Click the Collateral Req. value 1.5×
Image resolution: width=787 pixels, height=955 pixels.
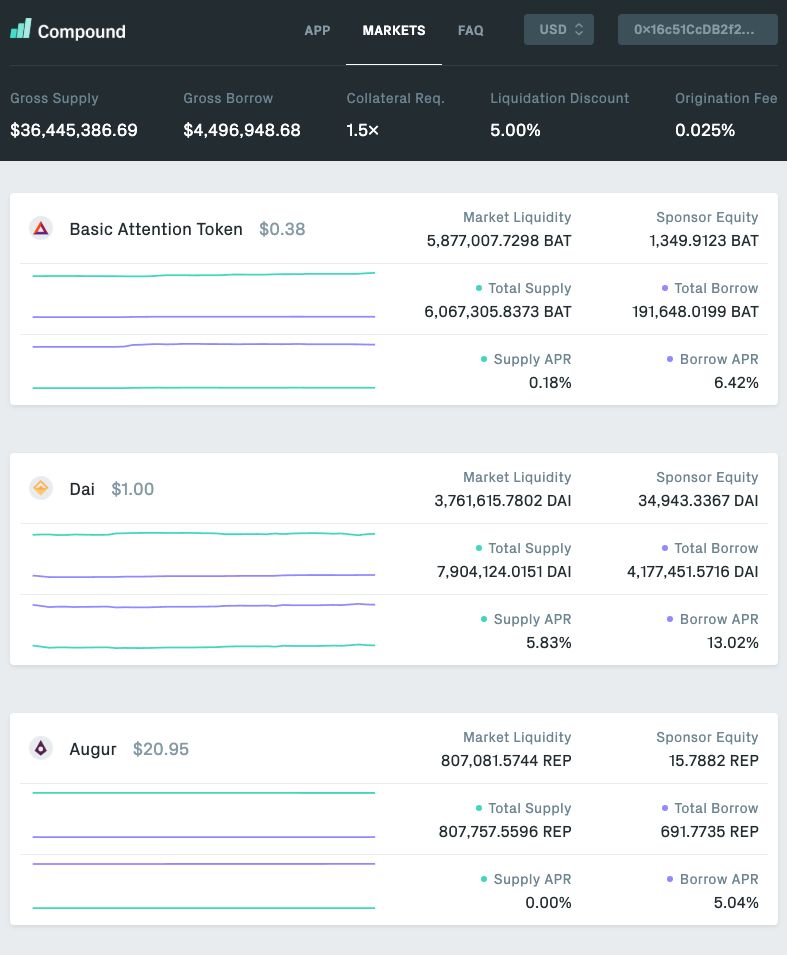point(362,130)
